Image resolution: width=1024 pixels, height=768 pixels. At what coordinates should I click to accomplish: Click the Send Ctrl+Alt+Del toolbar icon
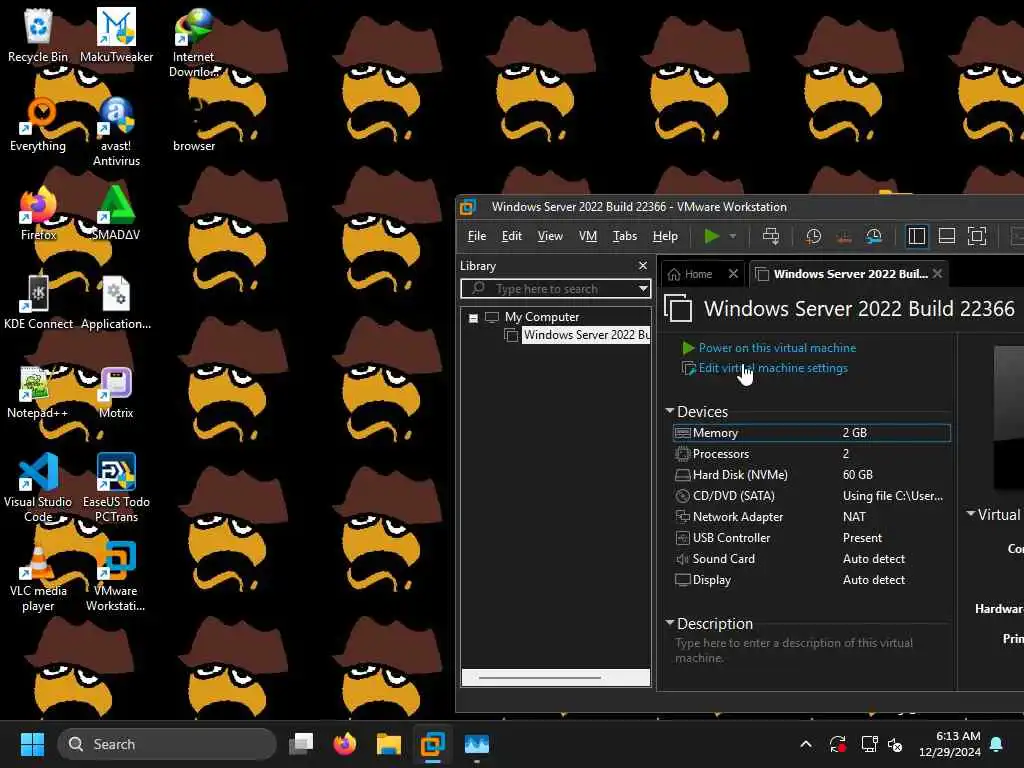771,236
